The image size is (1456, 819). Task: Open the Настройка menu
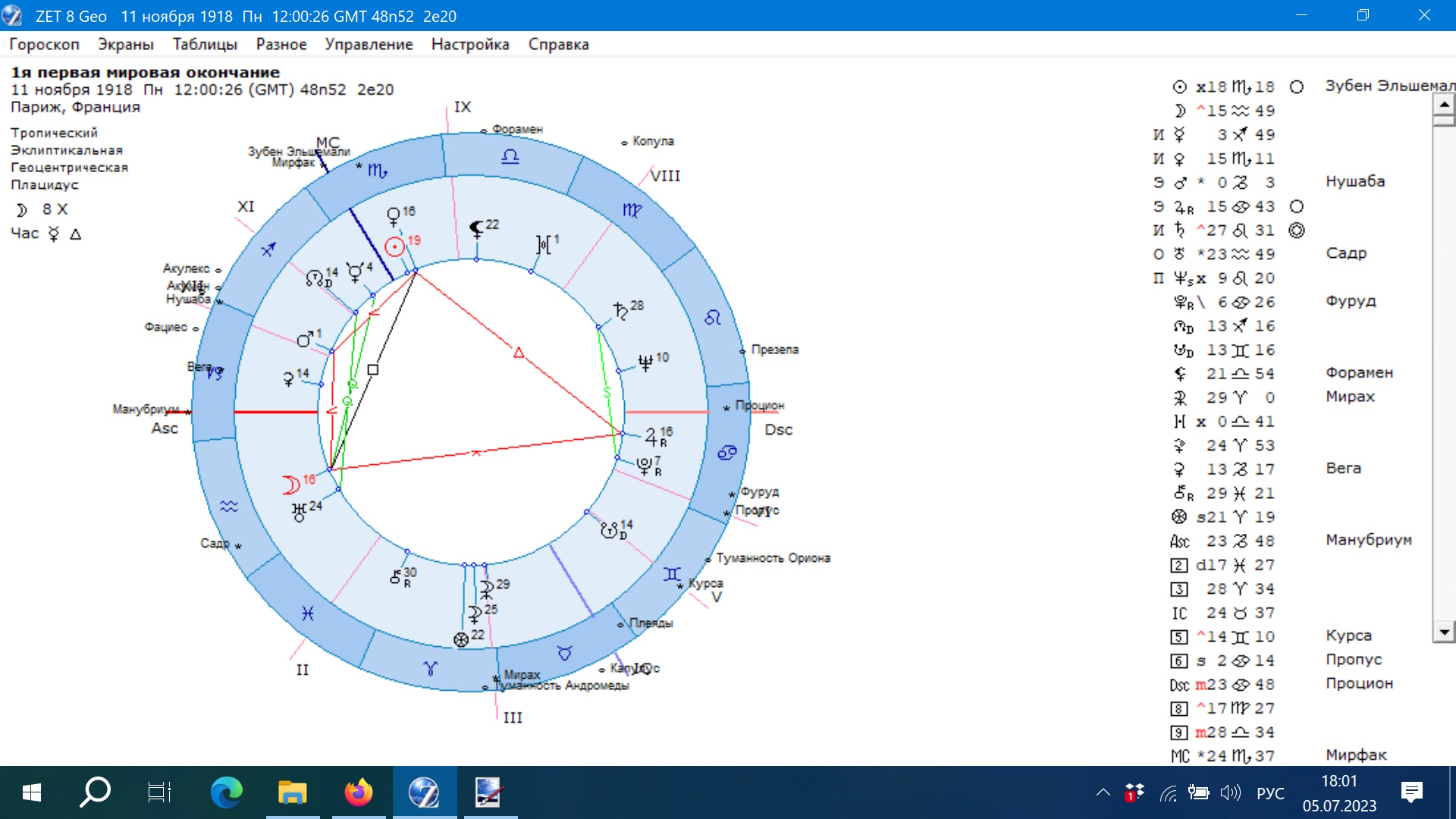(469, 44)
